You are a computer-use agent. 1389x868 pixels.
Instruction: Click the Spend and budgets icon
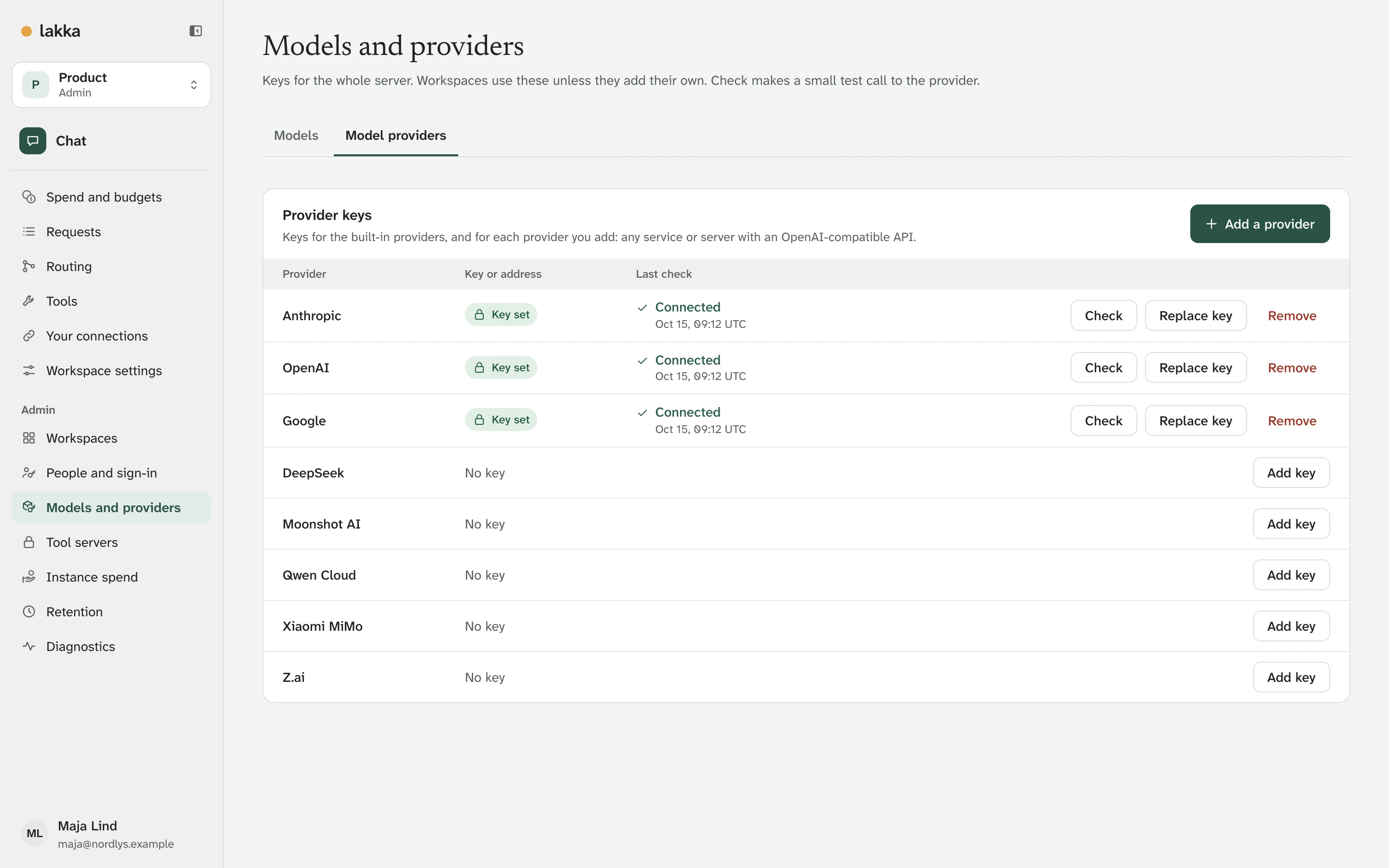click(x=29, y=197)
